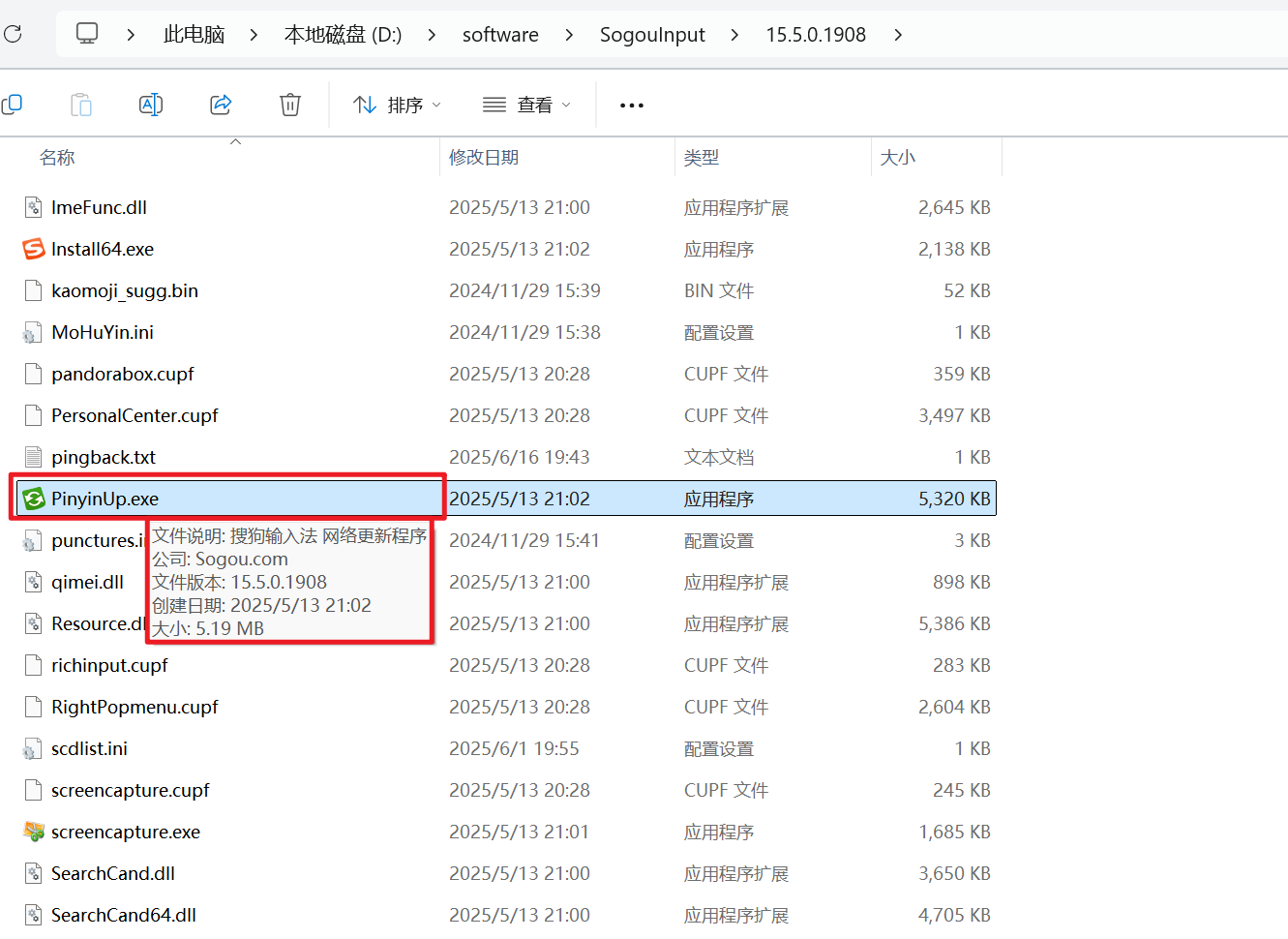Click the DLL icon beside SearchCand64.dll
The image size is (1288, 939).
[34, 915]
